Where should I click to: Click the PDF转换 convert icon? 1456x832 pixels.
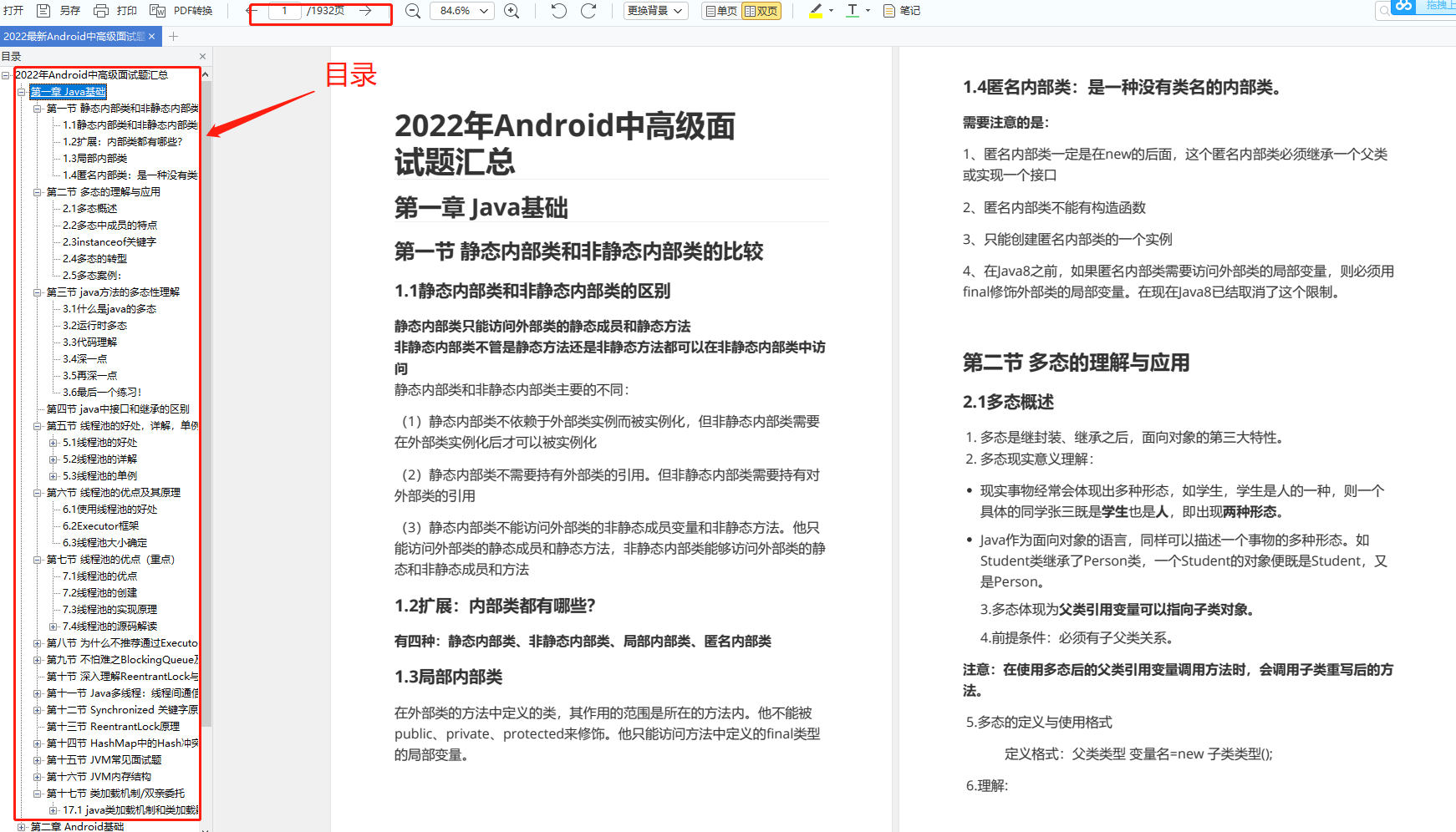coord(157,11)
